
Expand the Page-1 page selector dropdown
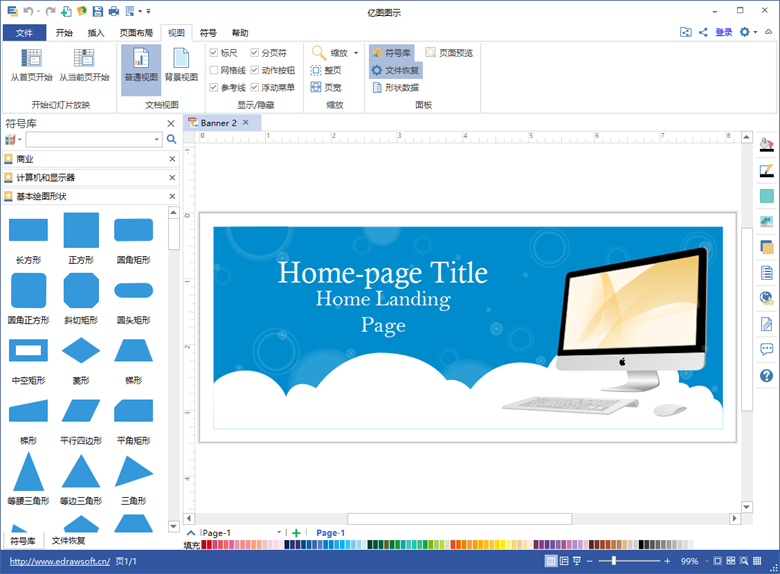[280, 533]
